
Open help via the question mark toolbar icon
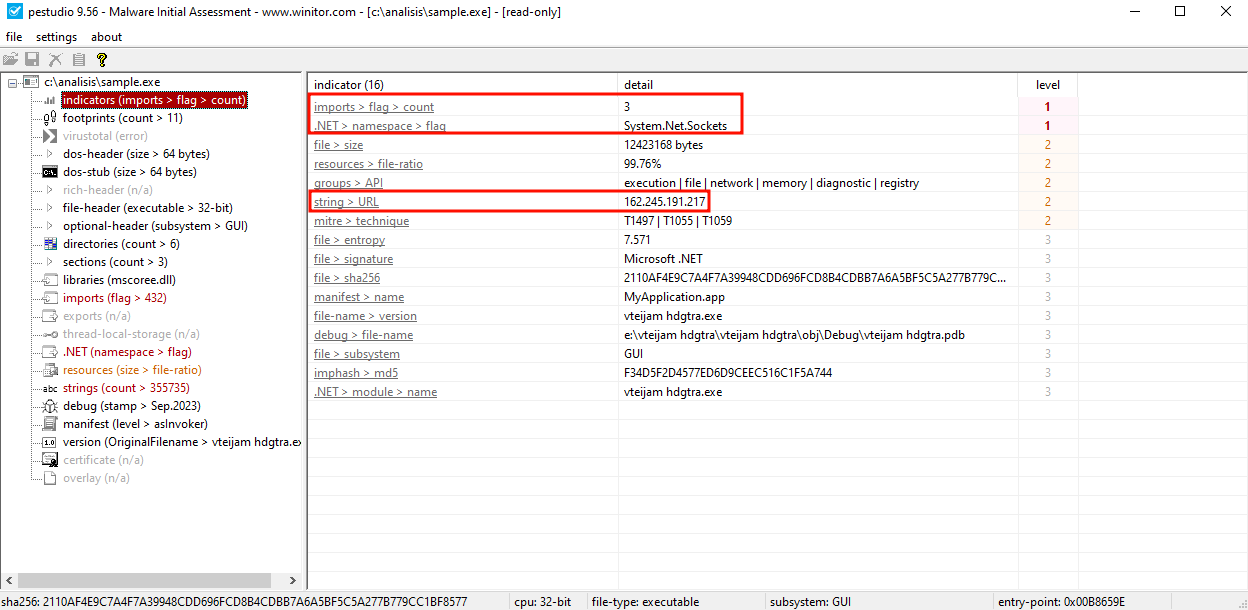[x=101, y=59]
